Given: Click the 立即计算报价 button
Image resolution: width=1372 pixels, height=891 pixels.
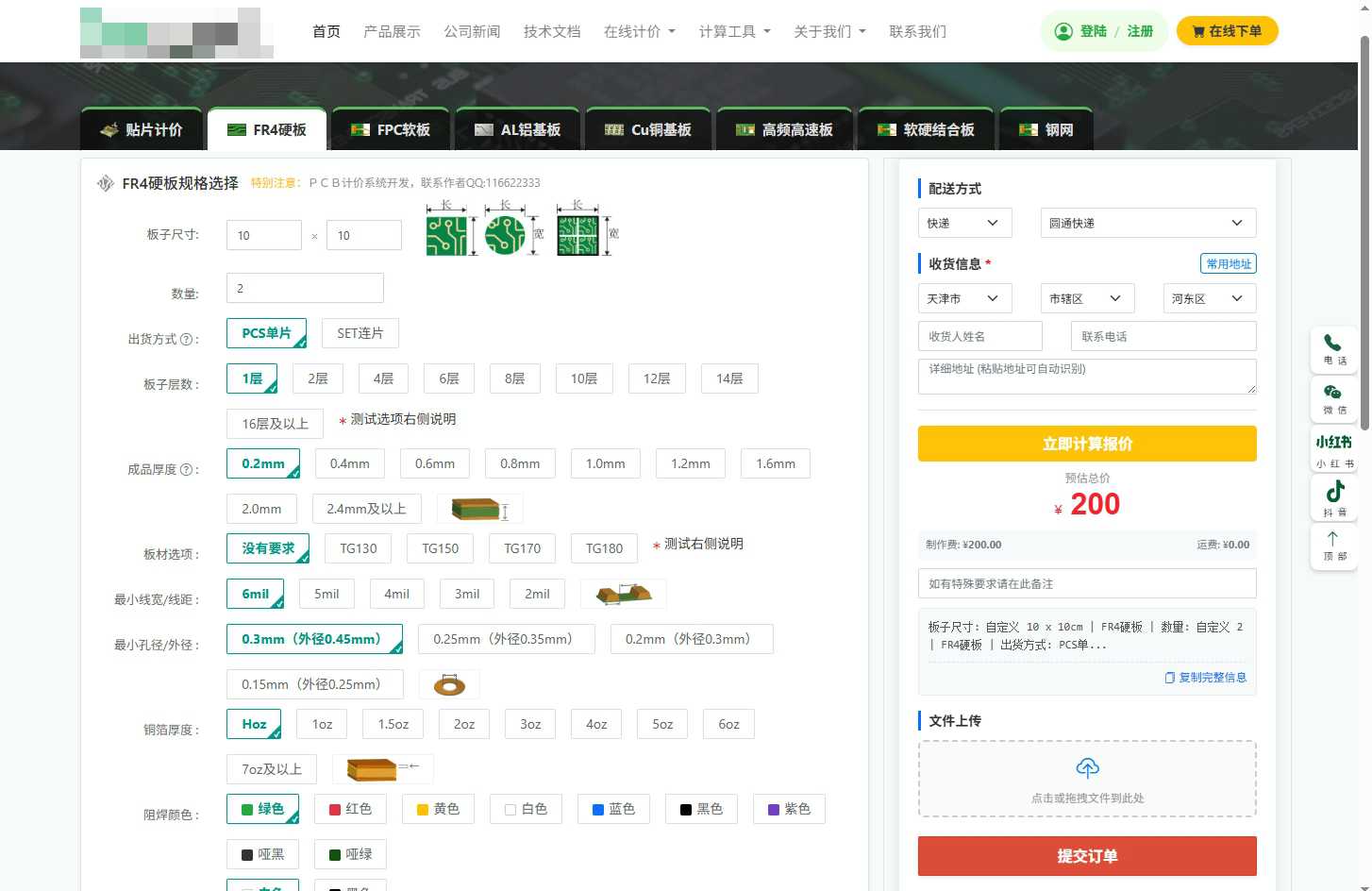Looking at the screenshot, I should point(1087,444).
